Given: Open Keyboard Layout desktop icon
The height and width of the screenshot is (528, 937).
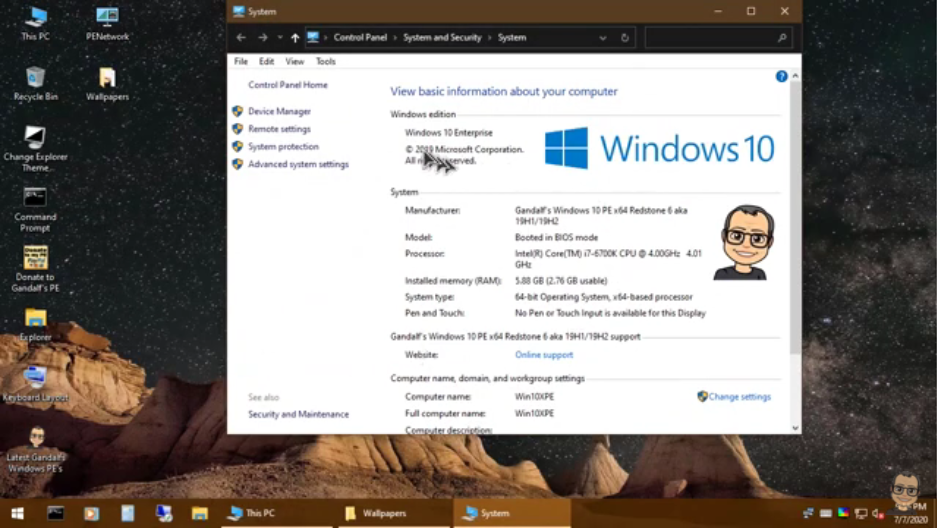Looking at the screenshot, I should tap(35, 384).
